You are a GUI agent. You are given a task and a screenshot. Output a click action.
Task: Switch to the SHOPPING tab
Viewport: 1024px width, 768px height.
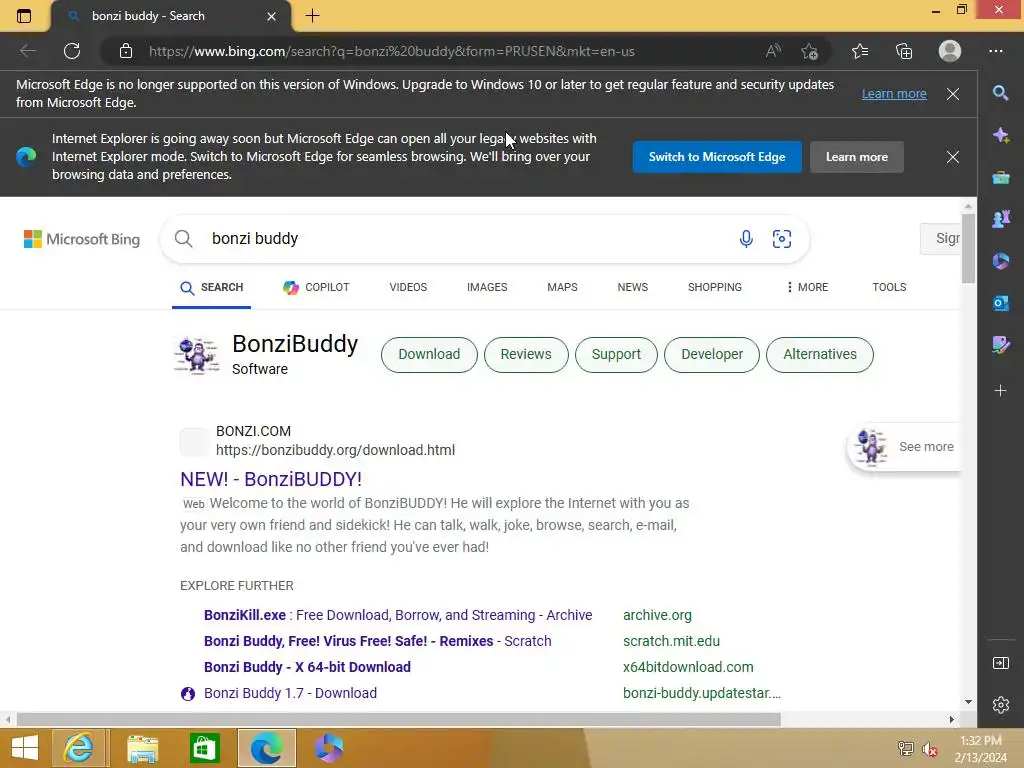[714, 287]
